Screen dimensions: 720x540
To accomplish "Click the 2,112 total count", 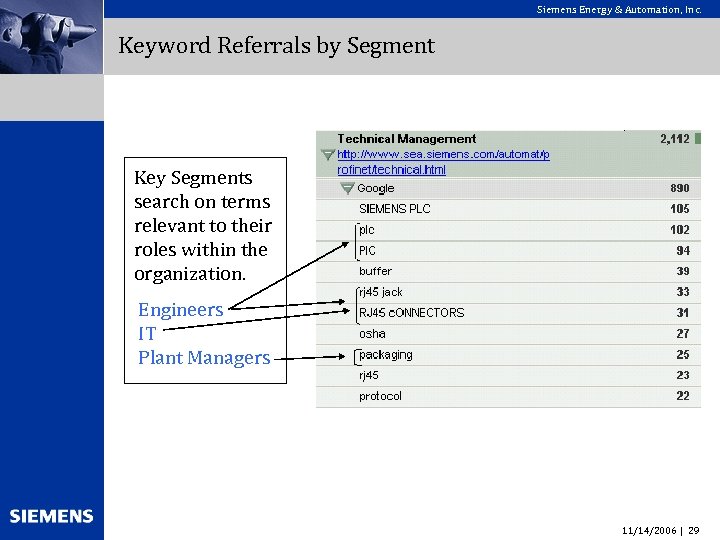I will 675,139.
